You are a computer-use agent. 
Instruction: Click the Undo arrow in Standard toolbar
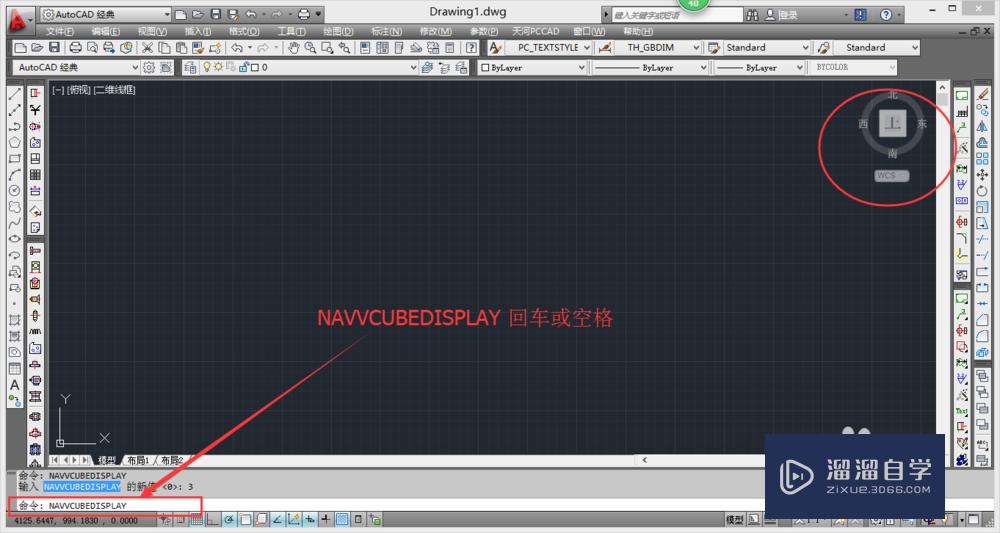[x=237, y=47]
